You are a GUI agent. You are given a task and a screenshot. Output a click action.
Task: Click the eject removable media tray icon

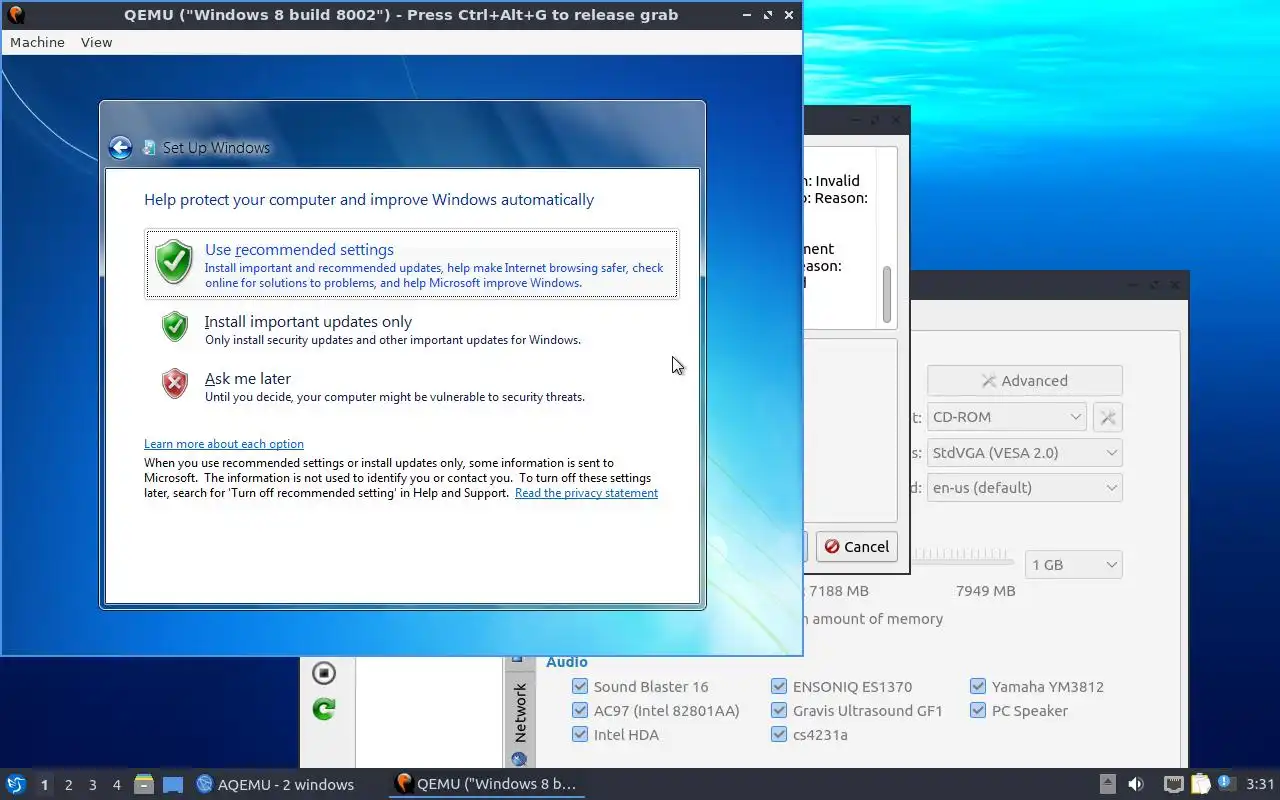(x=1108, y=784)
